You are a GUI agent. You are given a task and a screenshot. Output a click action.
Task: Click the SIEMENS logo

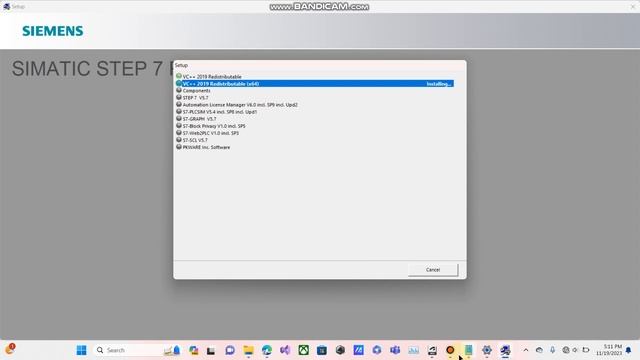pyautogui.click(x=53, y=31)
